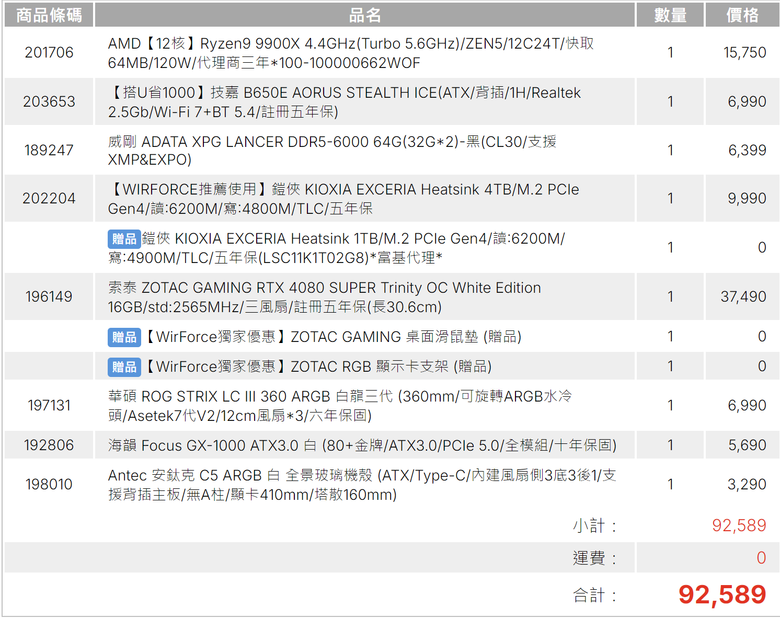
Task: Click the subtotal amount 92,589 in small red
Action: tap(739, 526)
